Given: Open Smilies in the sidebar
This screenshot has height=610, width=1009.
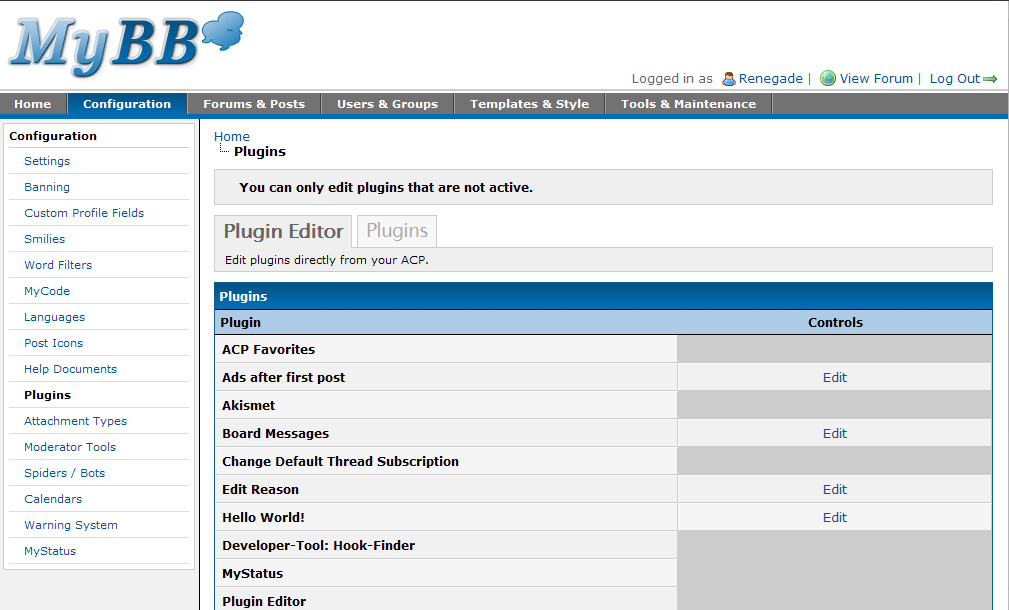Looking at the screenshot, I should point(44,239).
